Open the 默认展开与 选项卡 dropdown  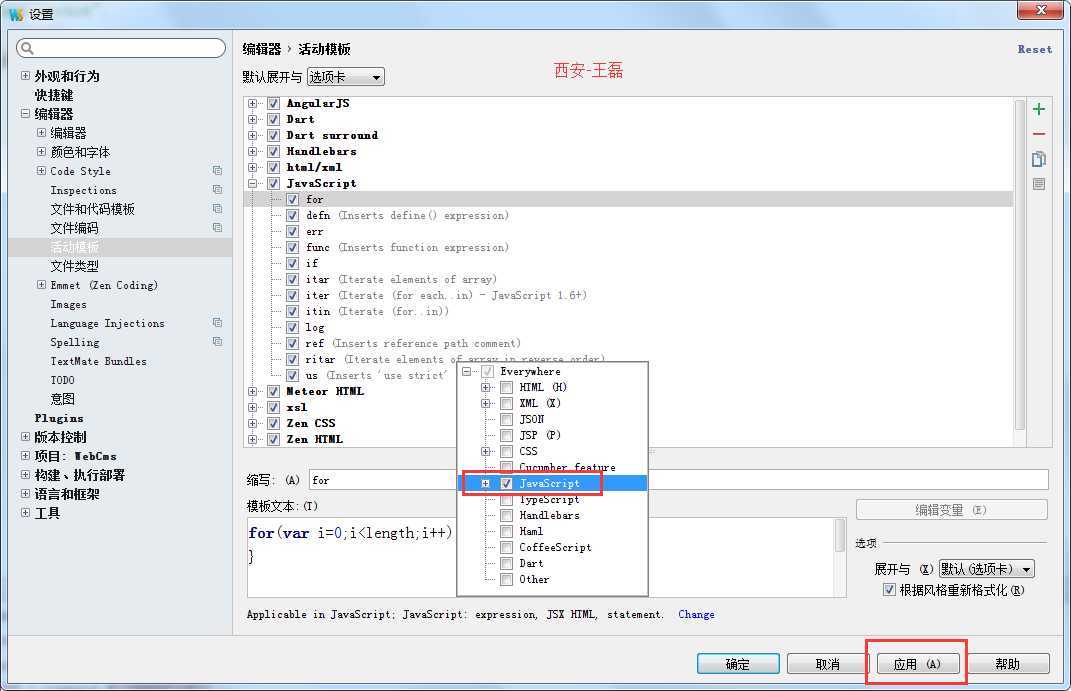pos(346,77)
